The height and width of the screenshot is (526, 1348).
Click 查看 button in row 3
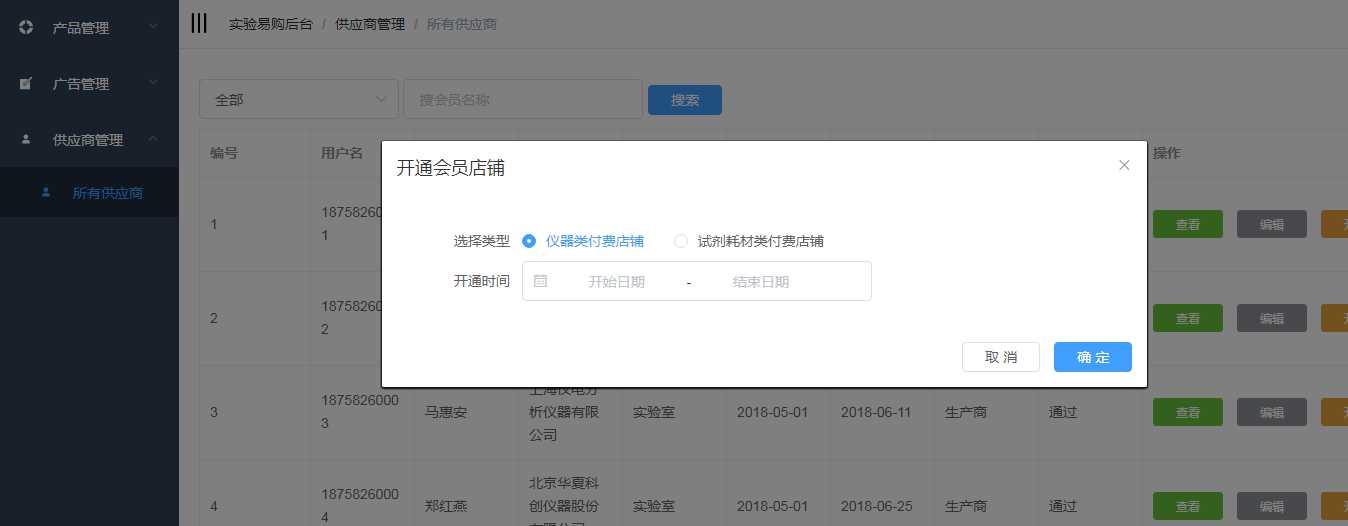pyautogui.click(x=1188, y=412)
